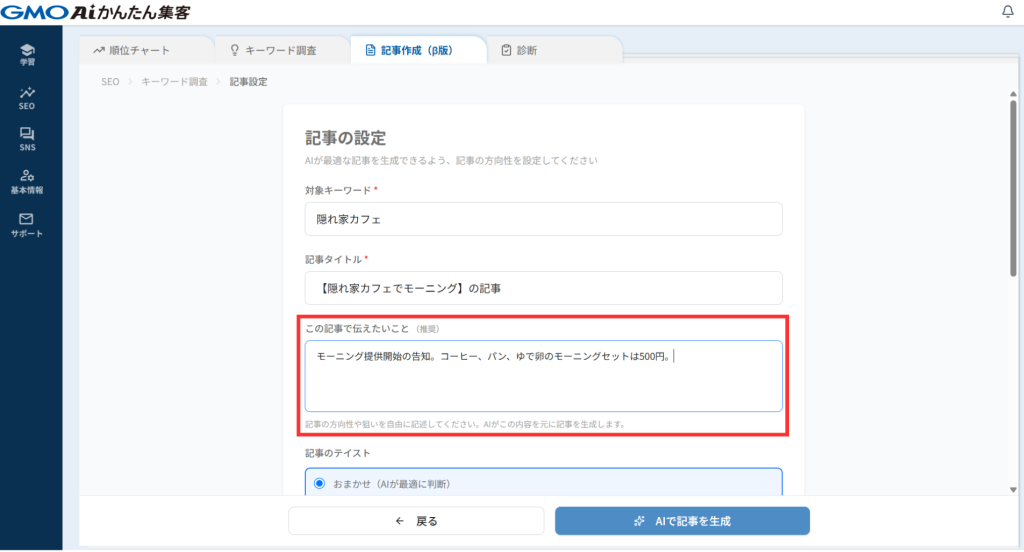The image size is (1024, 552).
Task: Click the 記事タイトル input field
Action: (543, 288)
